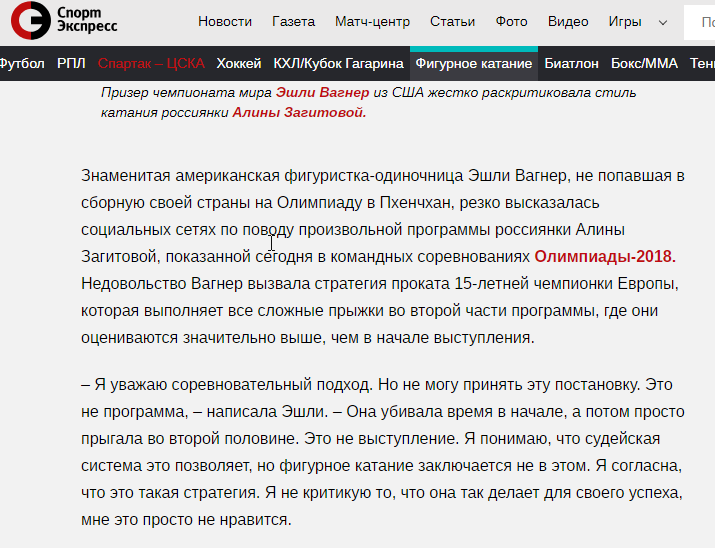Click the text 'Я уважаю соревновательный подход'
The image size is (715, 548).
(x=234, y=384)
